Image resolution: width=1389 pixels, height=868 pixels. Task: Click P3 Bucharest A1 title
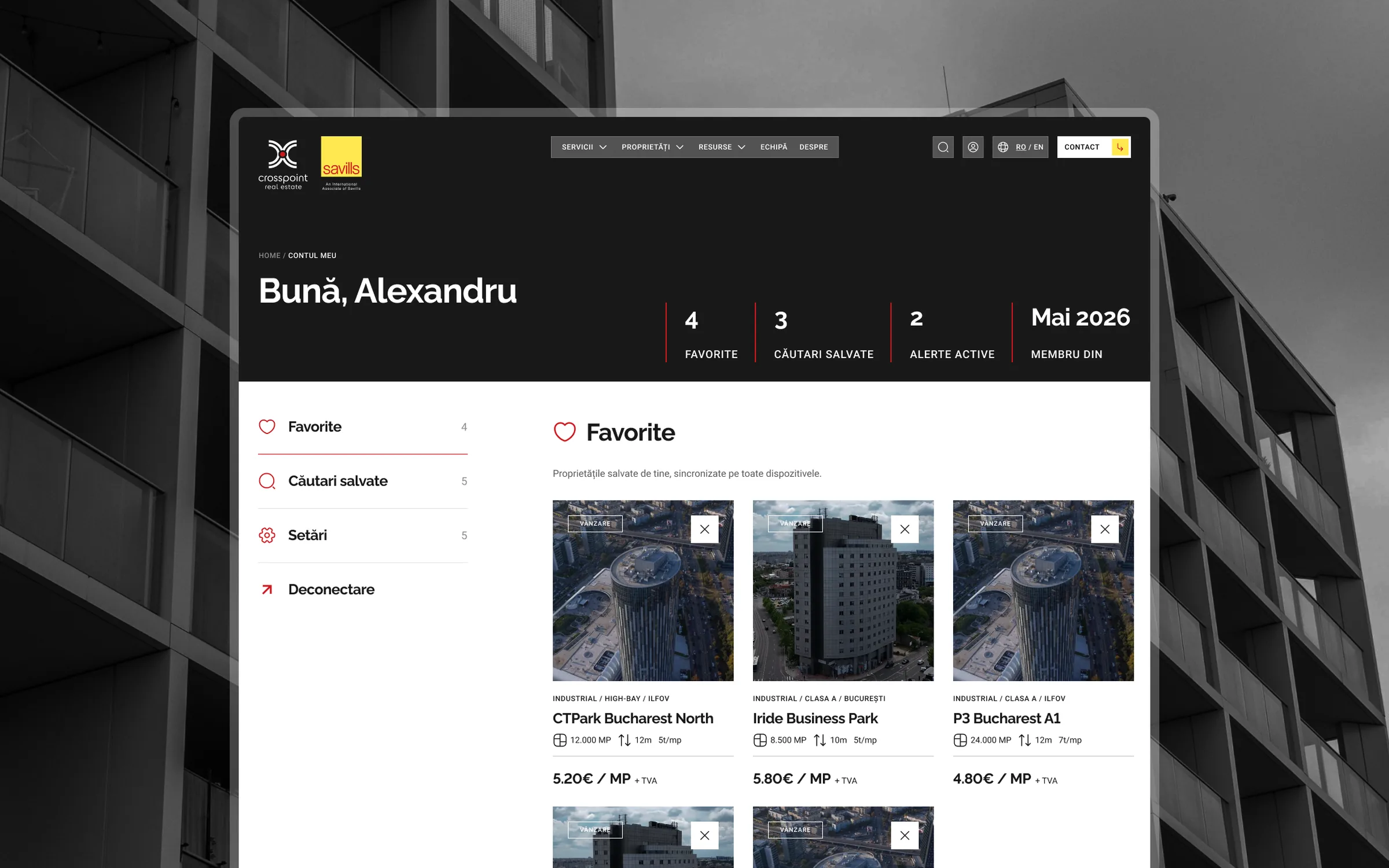[1006, 718]
